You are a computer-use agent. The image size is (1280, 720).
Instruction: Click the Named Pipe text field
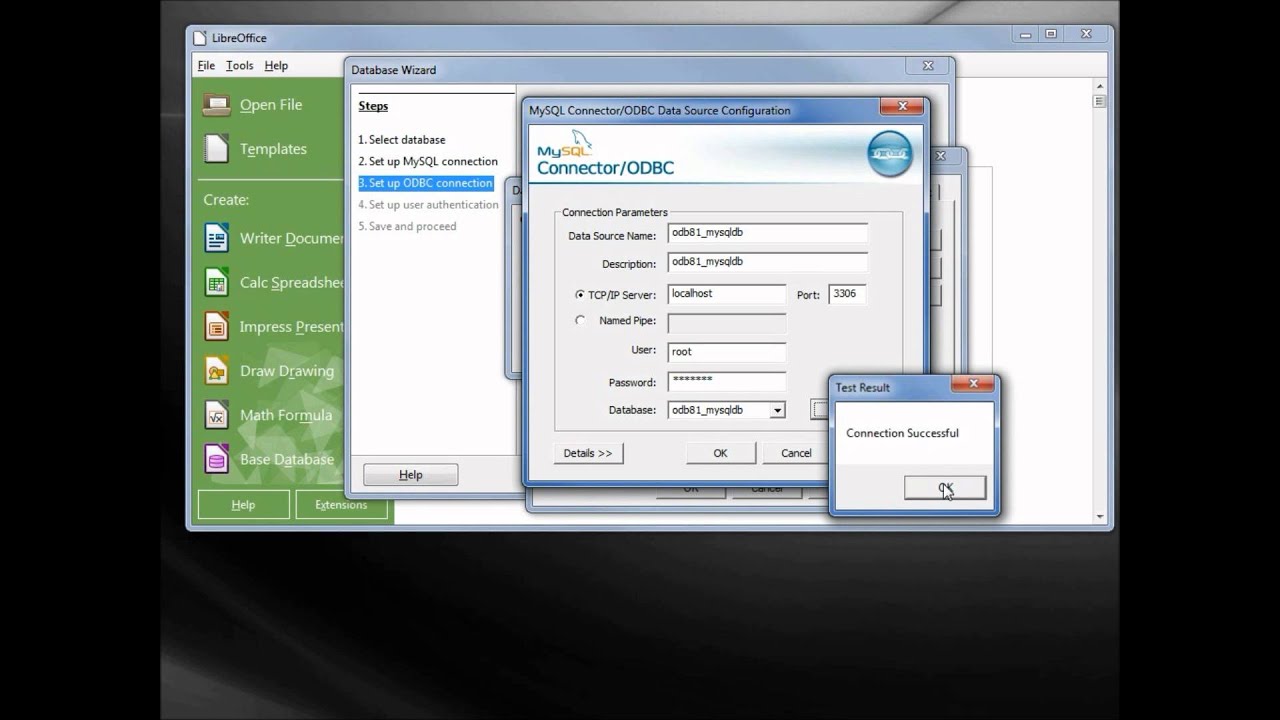coord(727,322)
